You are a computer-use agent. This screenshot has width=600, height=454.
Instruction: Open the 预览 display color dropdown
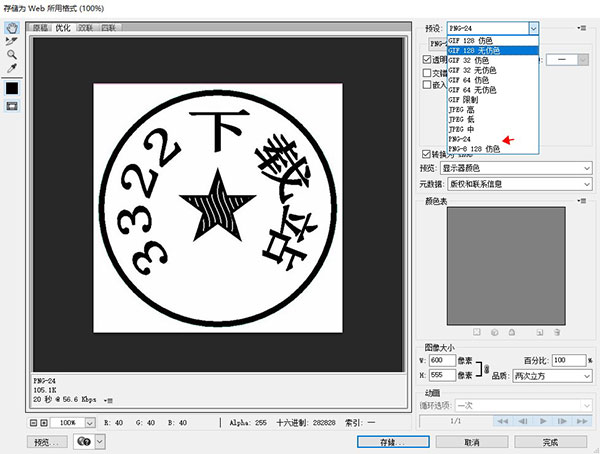click(516, 168)
